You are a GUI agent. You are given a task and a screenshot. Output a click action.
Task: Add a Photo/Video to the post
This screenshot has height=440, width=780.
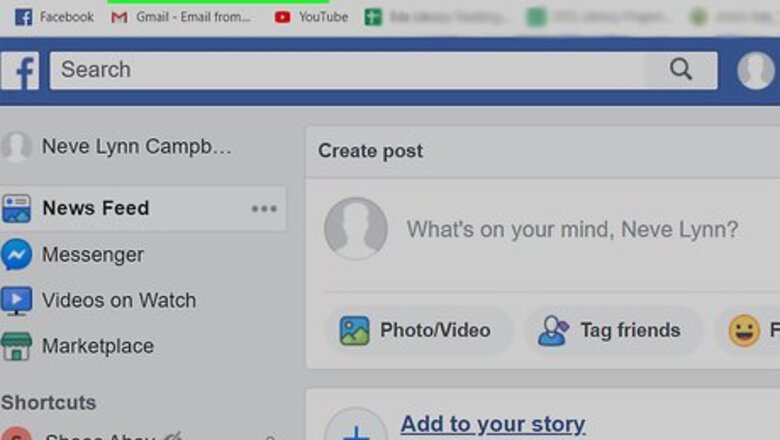coord(418,331)
